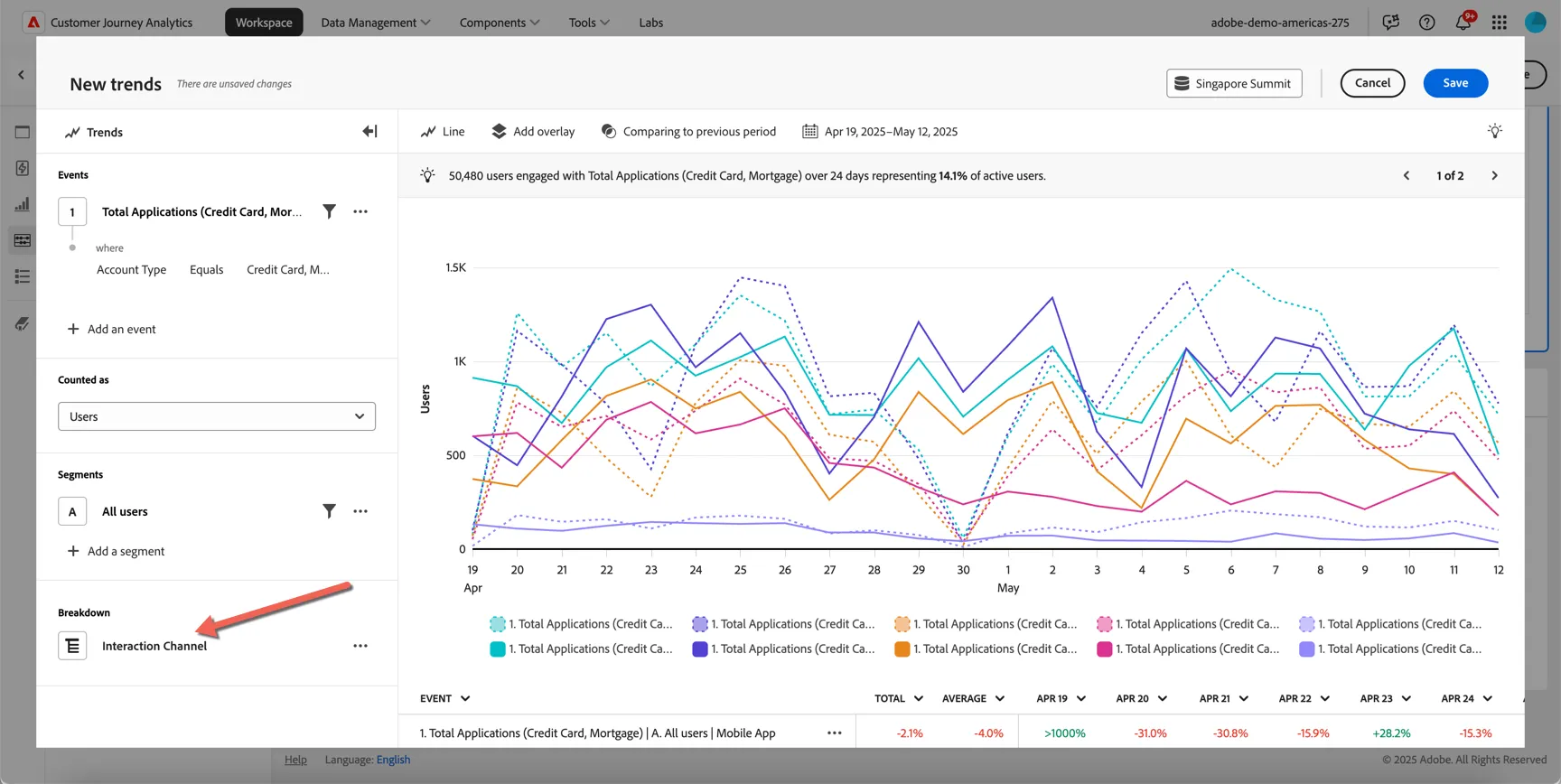Open filter for All users segment
The height and width of the screenshot is (784, 1561).
tap(330, 511)
